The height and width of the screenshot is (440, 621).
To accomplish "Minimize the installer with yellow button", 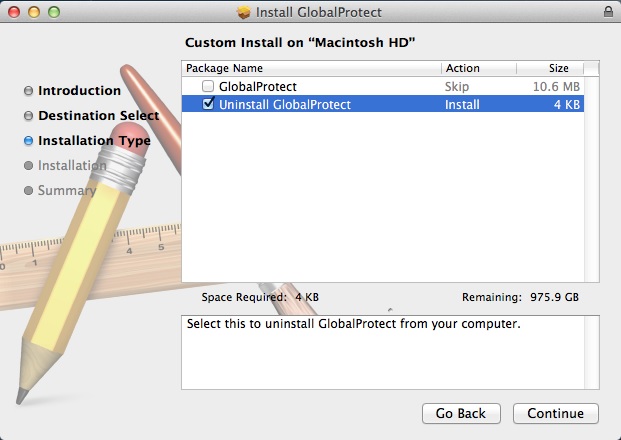I will (34, 12).
